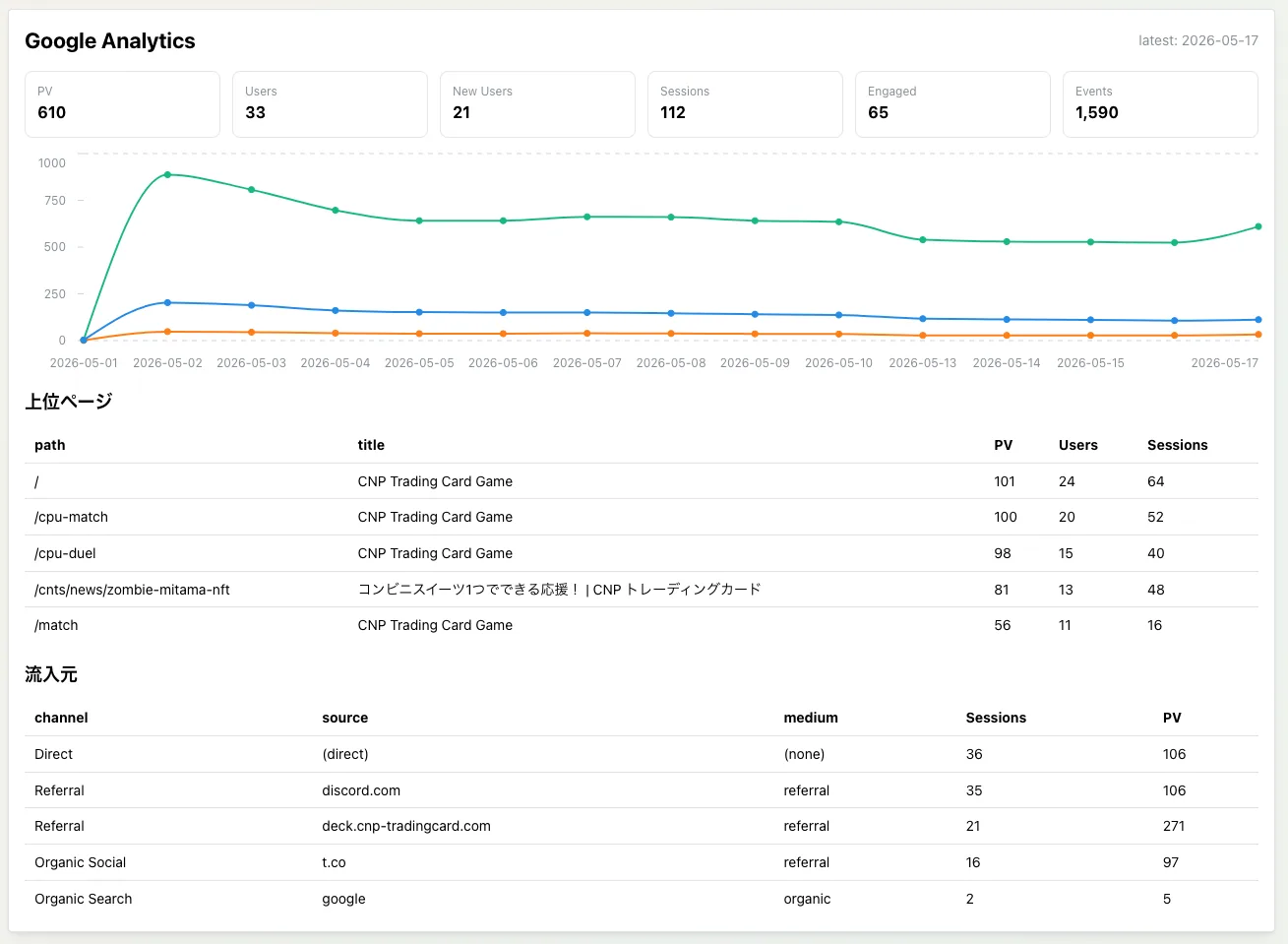1288x944 pixels.
Task: Click PV column header in 流入元 table
Action: [x=1172, y=718]
